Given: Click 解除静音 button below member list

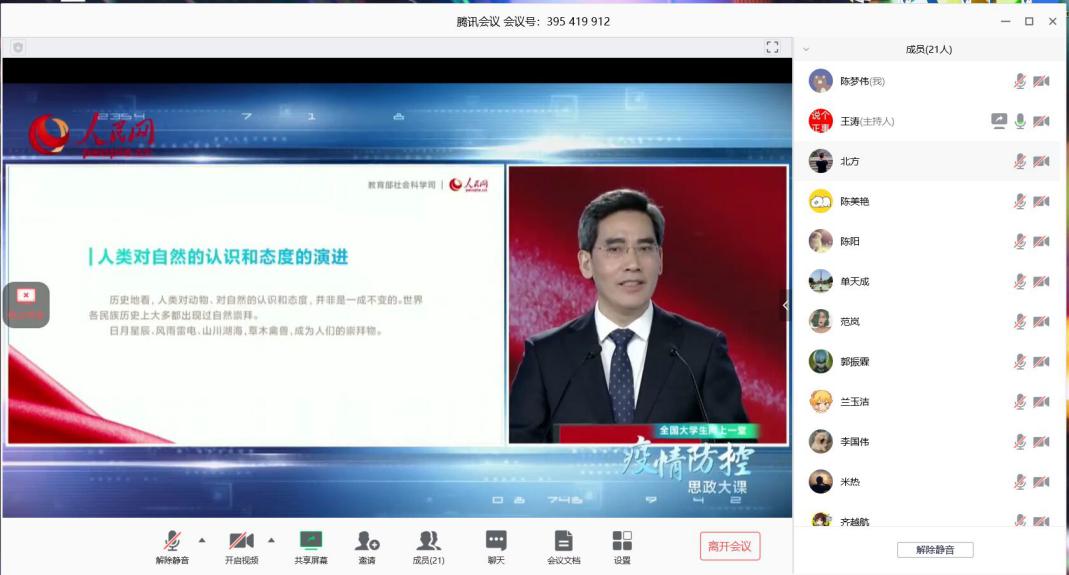Looking at the screenshot, I should pyautogui.click(x=934, y=550).
